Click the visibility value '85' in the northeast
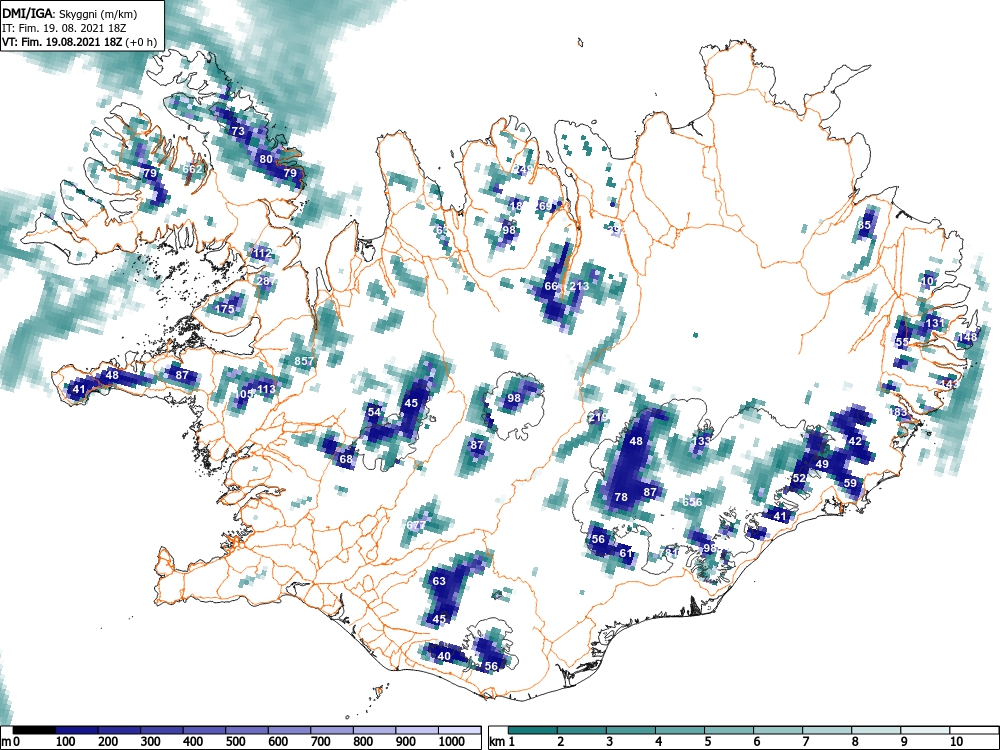 point(864,225)
